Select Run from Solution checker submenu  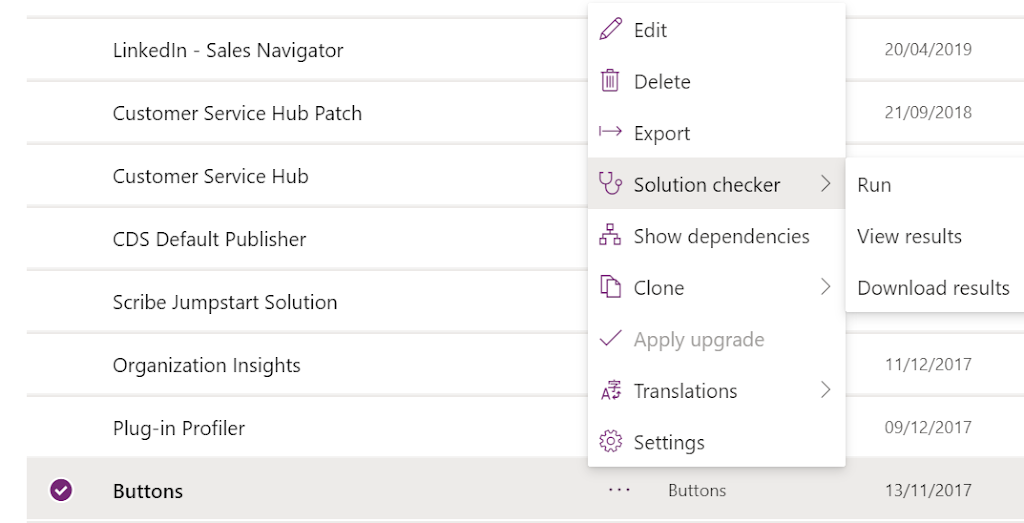[x=874, y=185]
